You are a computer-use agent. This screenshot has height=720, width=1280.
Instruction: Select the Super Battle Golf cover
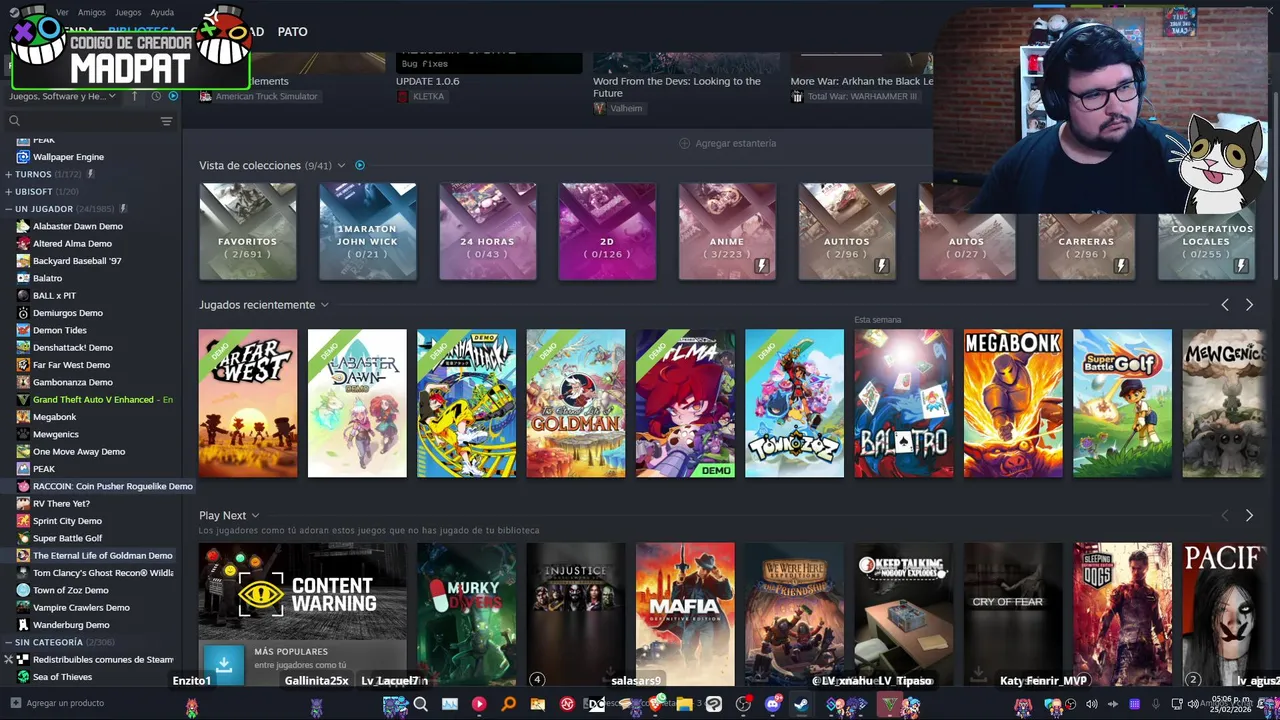(1122, 403)
